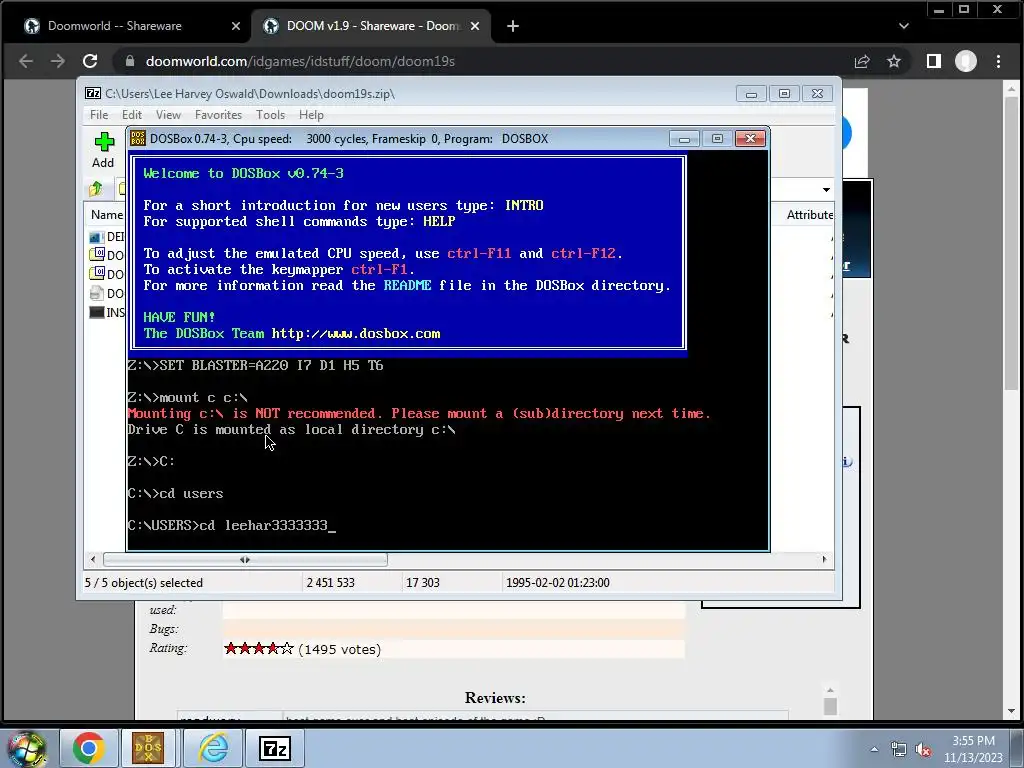Open the 7-Zip path dropdown arrow
The image size is (1024, 768).
tap(826, 189)
